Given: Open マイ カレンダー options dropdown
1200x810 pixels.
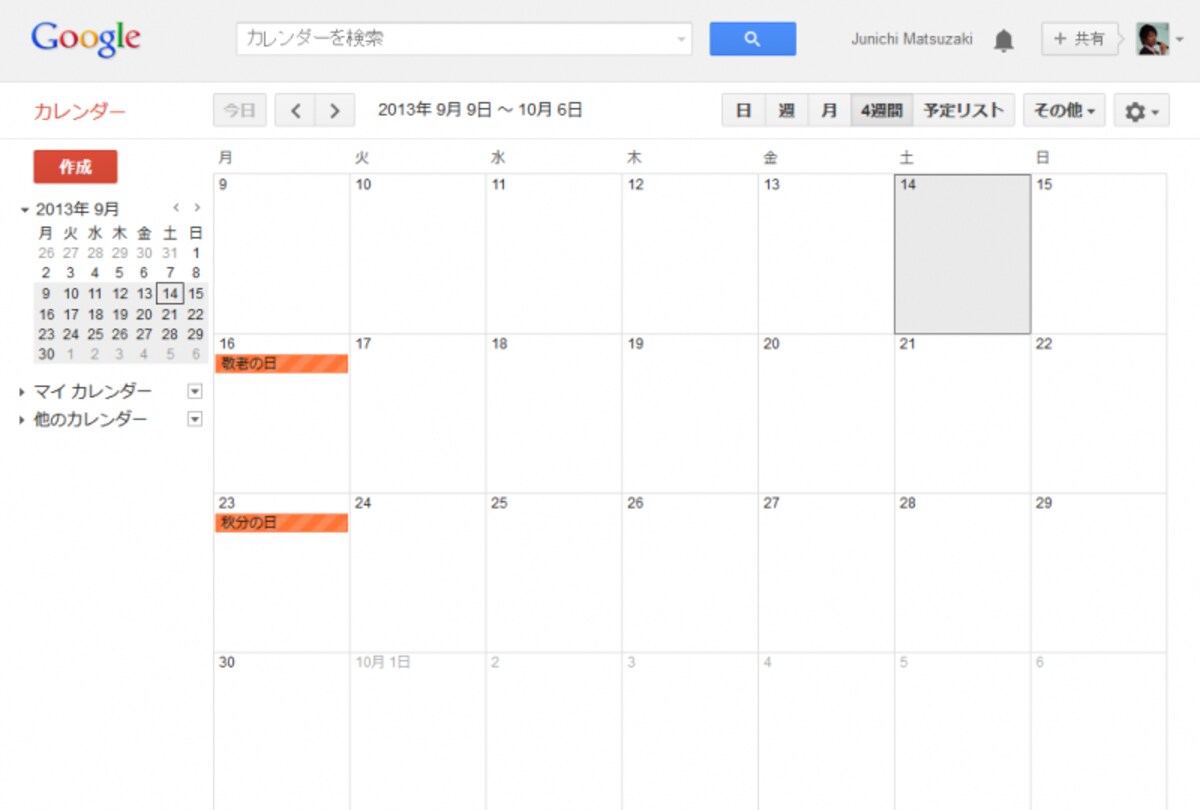Looking at the screenshot, I should pos(195,392).
